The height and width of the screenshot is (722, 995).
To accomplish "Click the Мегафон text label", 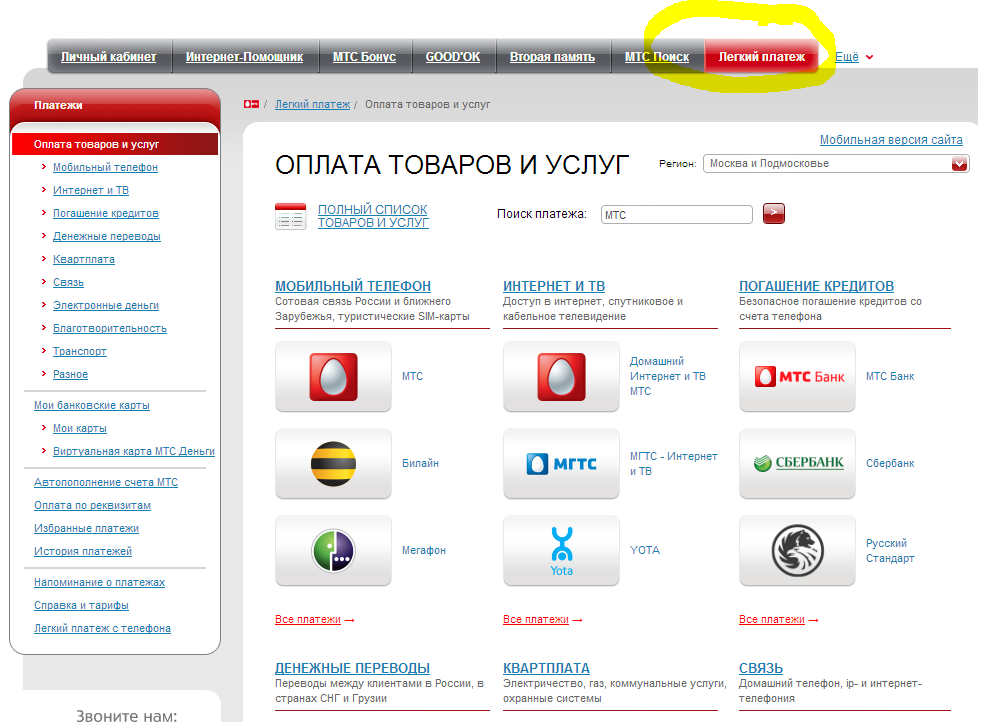I will (424, 550).
